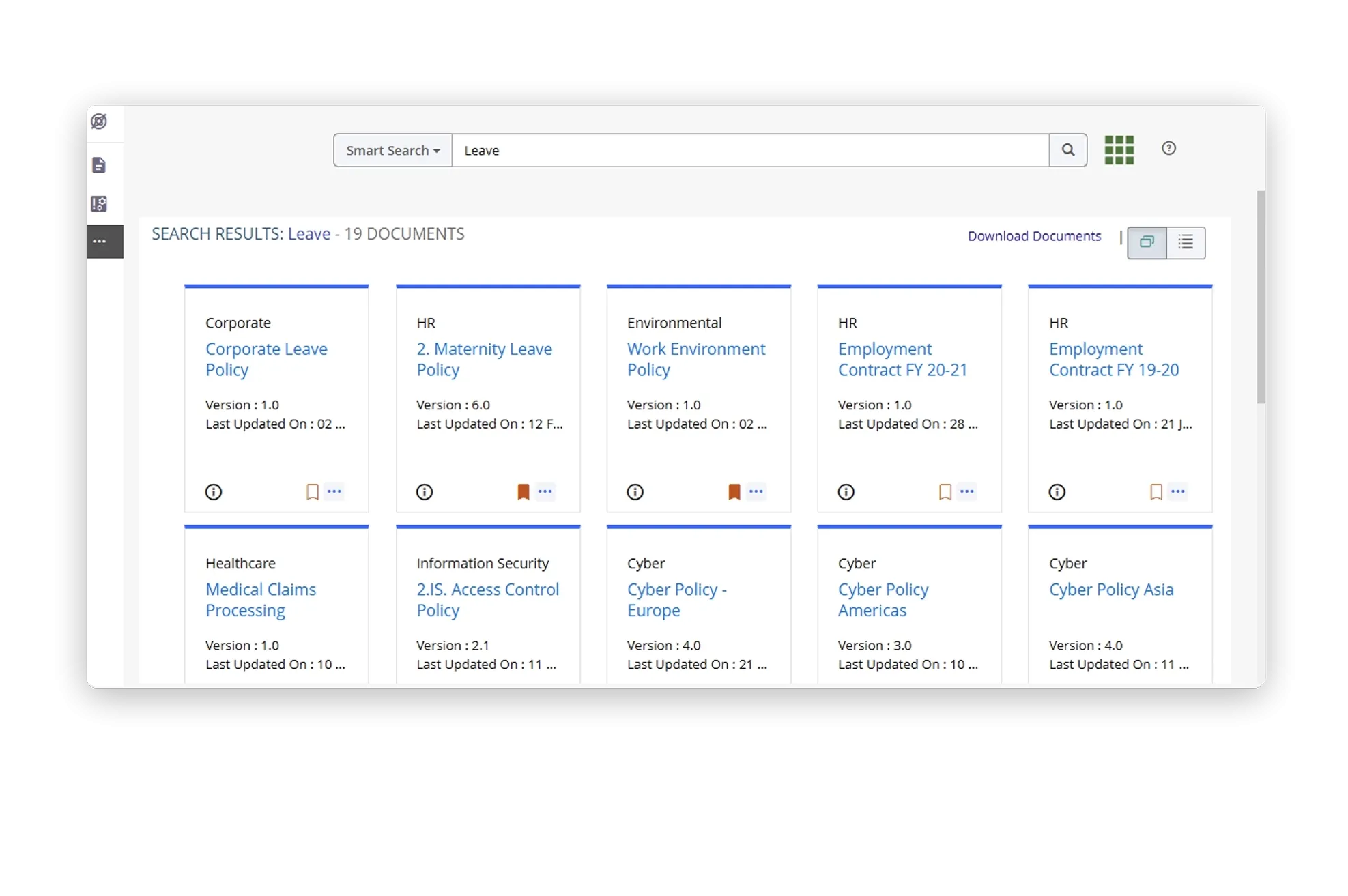1348x896 pixels.
Task: Click the sidebar checklist settings icon
Action: pos(99,204)
